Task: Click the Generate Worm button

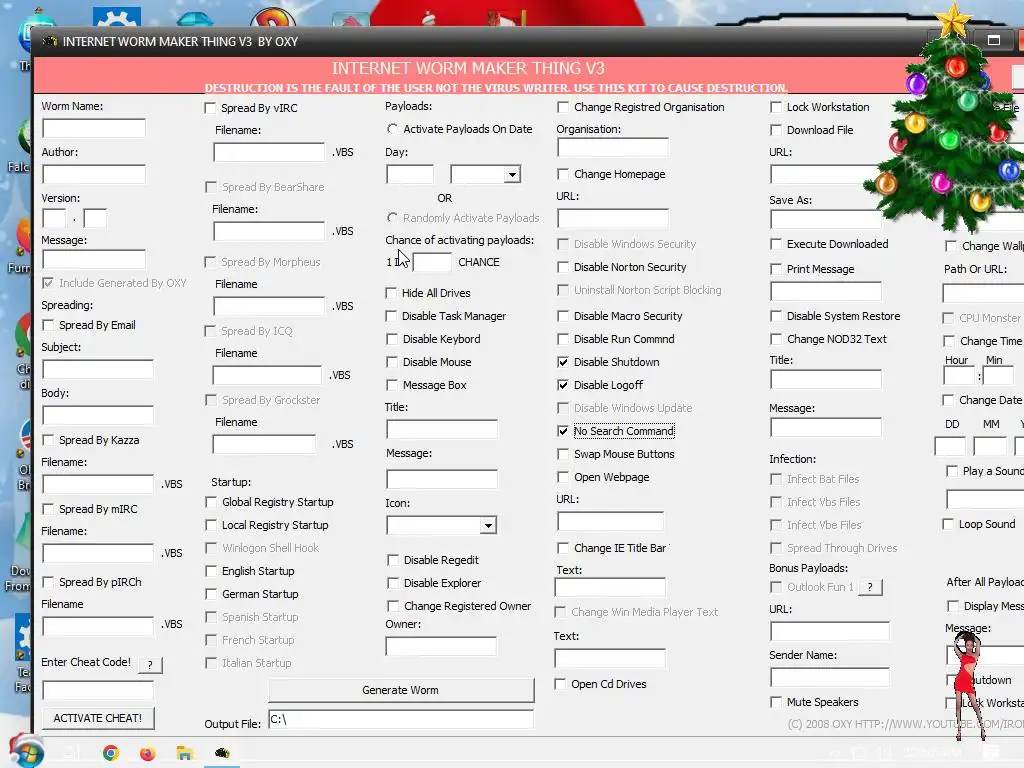Action: (401, 690)
